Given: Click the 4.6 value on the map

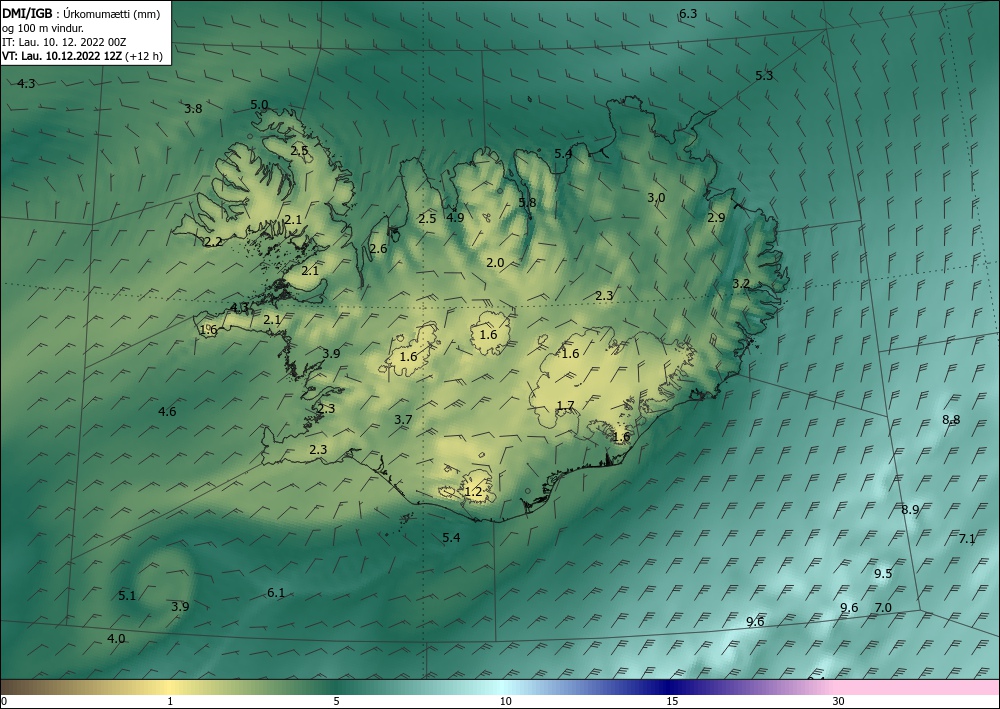Looking at the screenshot, I should [167, 412].
